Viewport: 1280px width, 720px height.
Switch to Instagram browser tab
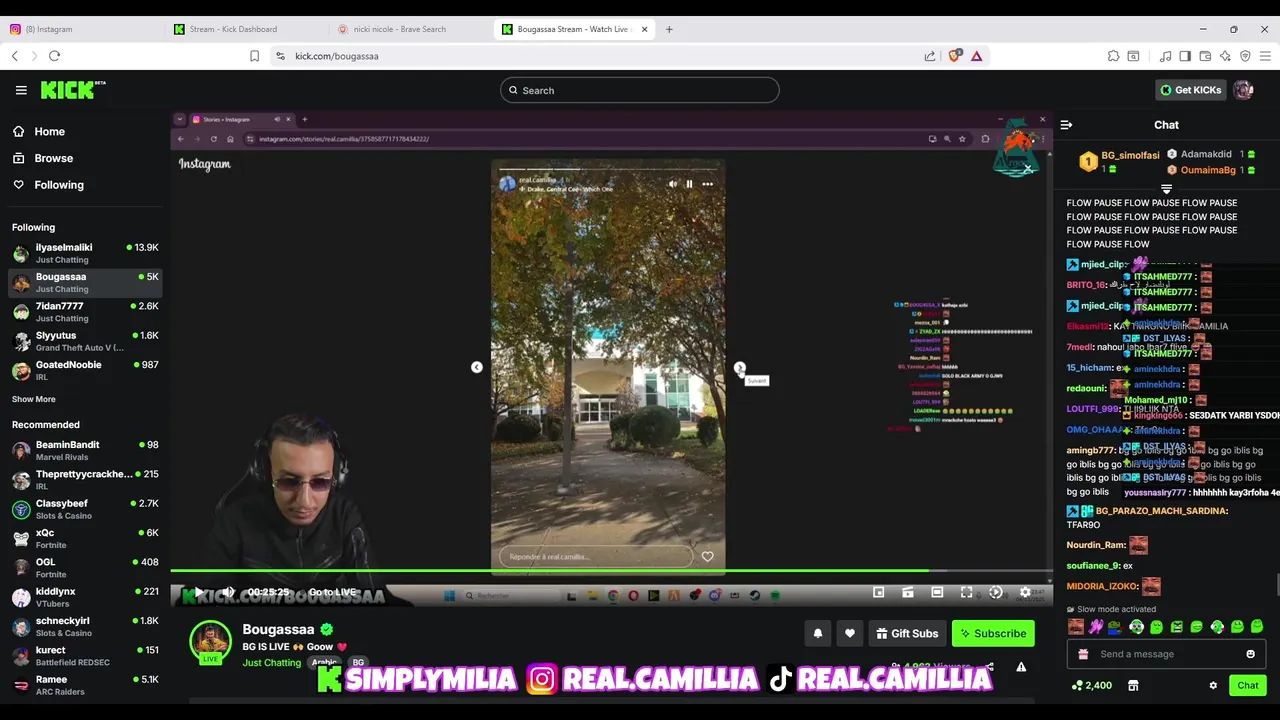click(x=80, y=29)
